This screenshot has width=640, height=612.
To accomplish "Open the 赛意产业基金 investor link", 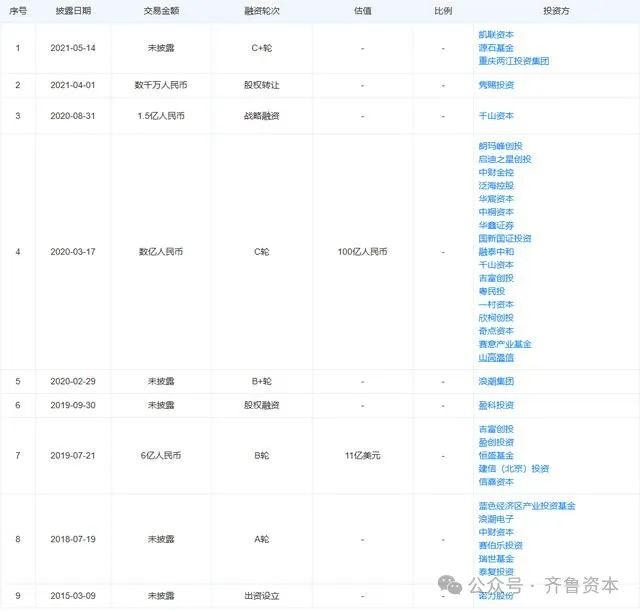I will (x=505, y=344).
